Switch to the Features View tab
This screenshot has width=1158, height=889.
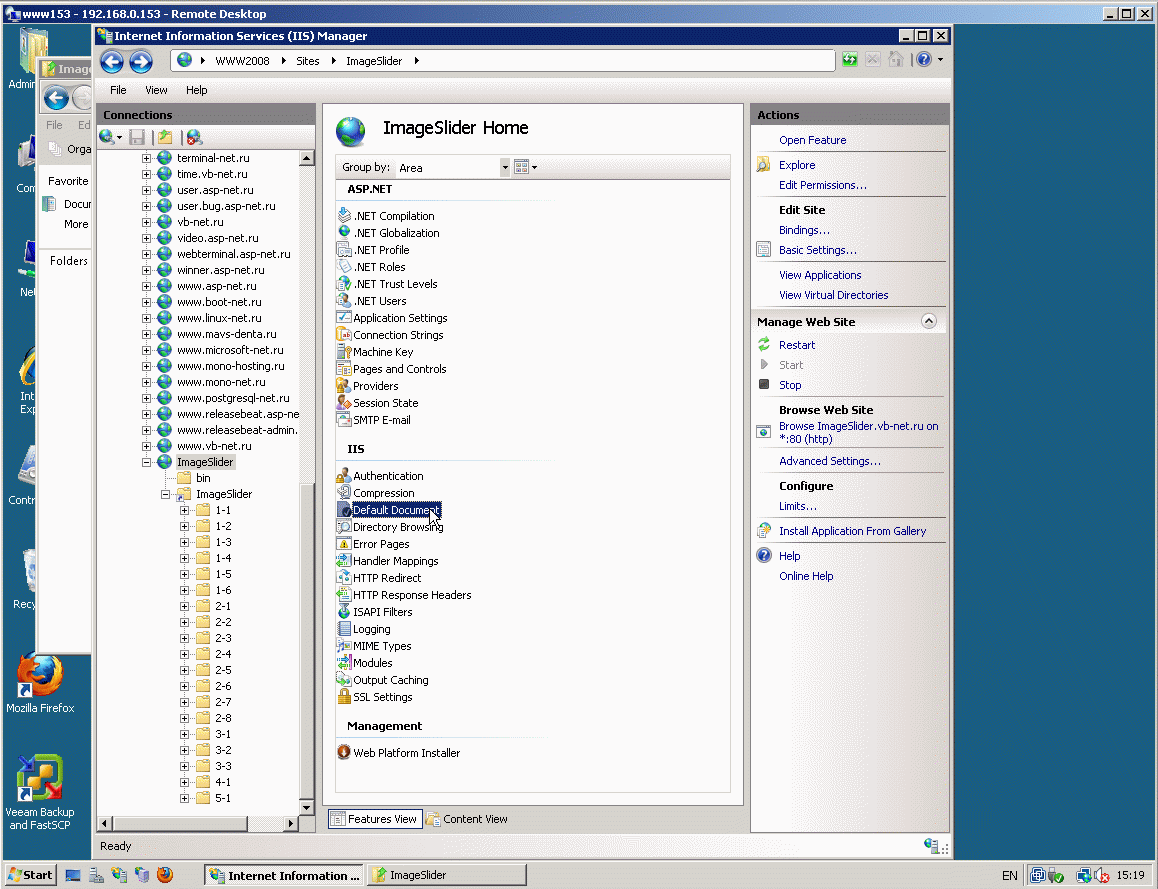[x=375, y=819]
